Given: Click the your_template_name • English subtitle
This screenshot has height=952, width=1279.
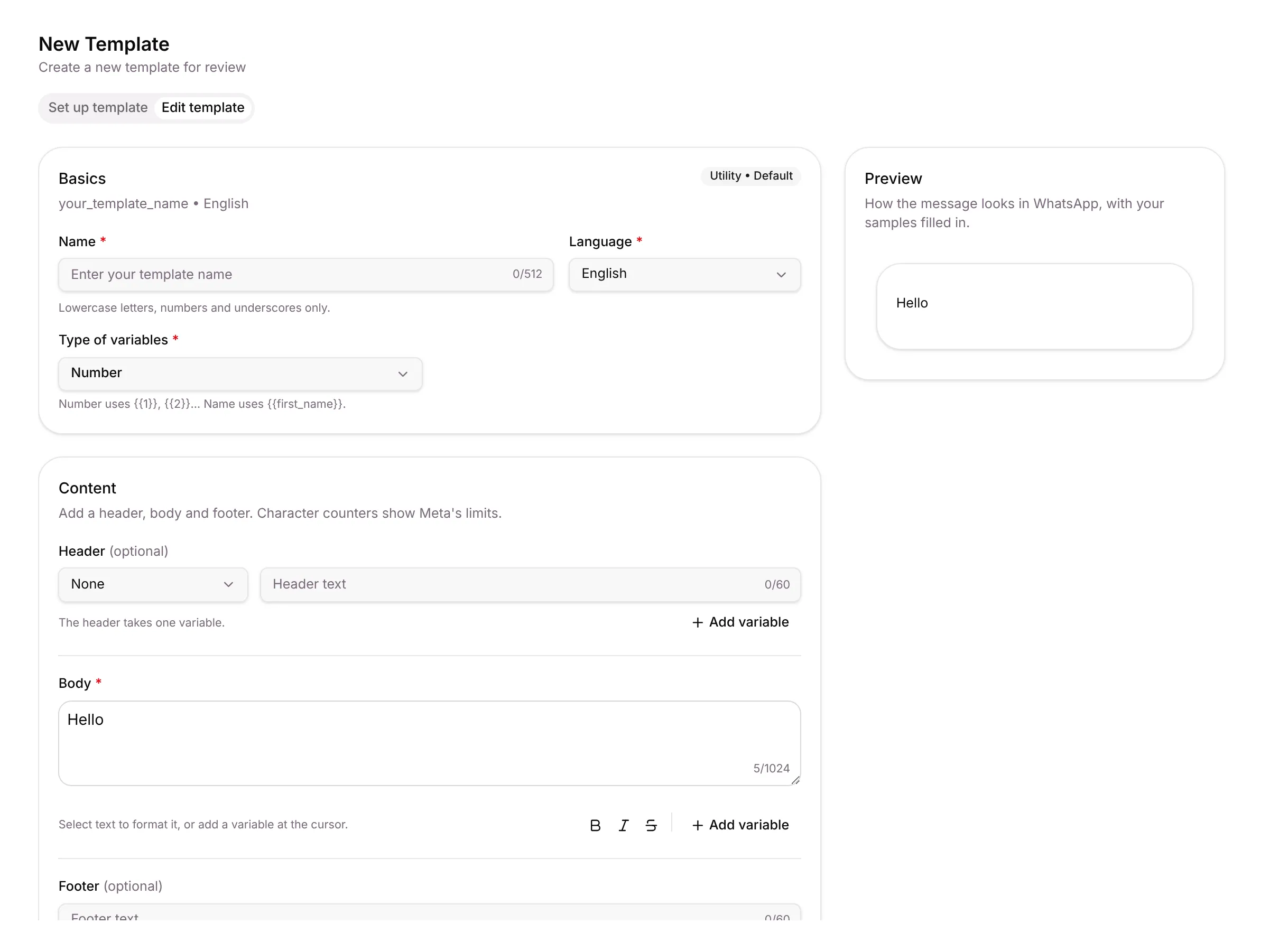Looking at the screenshot, I should 153,203.
